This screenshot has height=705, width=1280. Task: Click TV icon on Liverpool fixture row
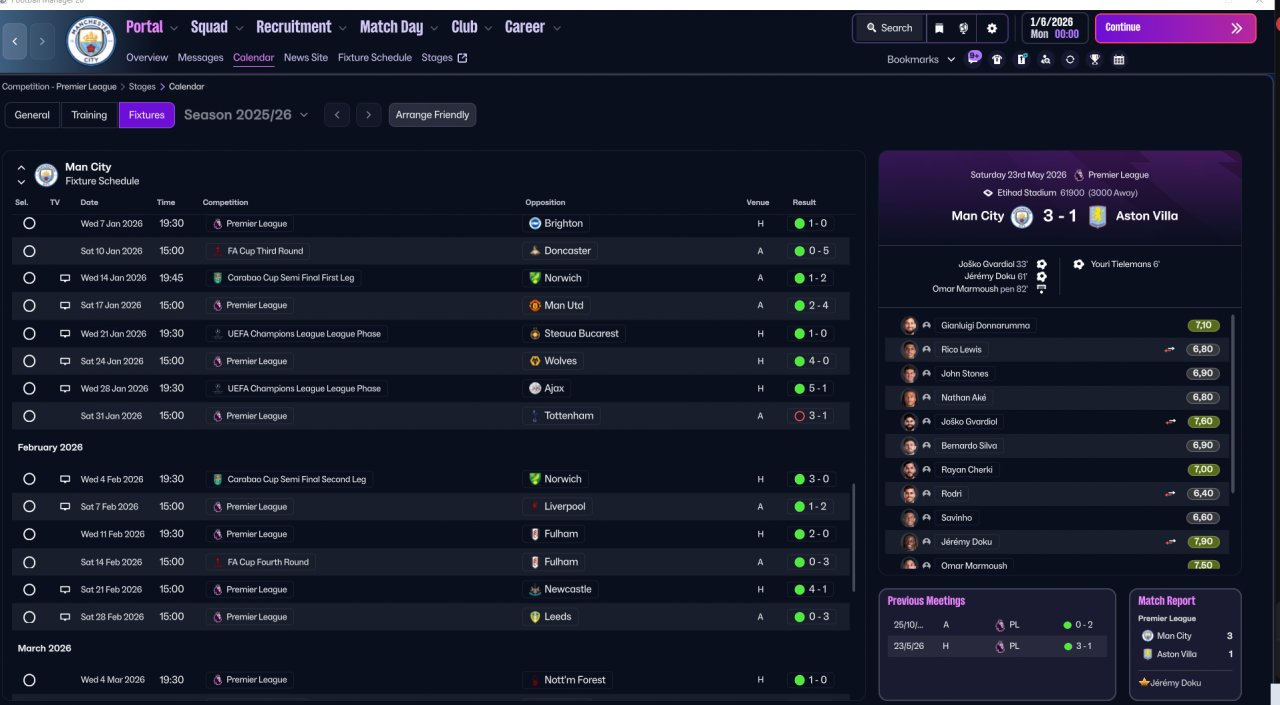point(65,507)
